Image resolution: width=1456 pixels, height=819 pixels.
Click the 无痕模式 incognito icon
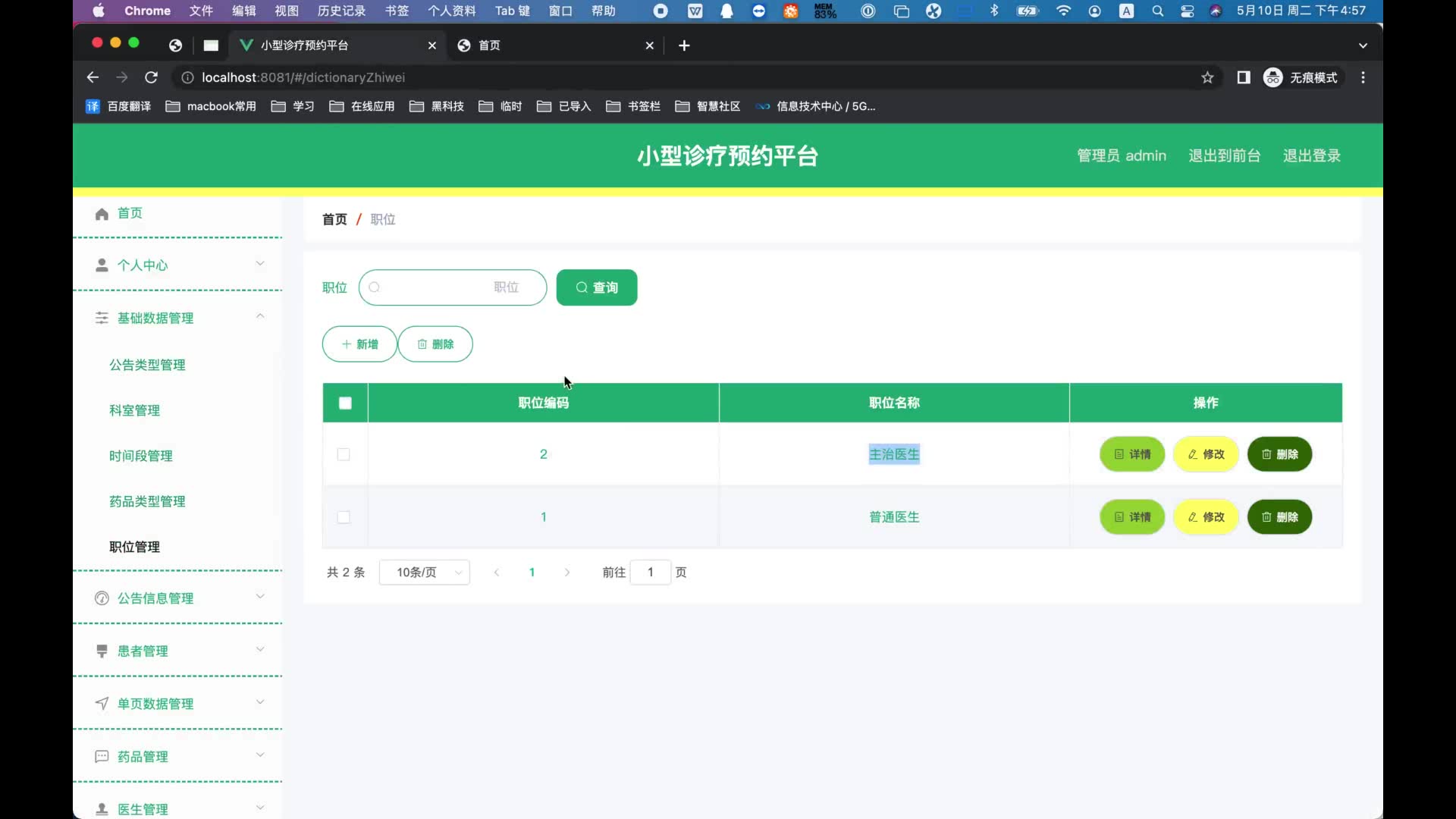[x=1272, y=77]
